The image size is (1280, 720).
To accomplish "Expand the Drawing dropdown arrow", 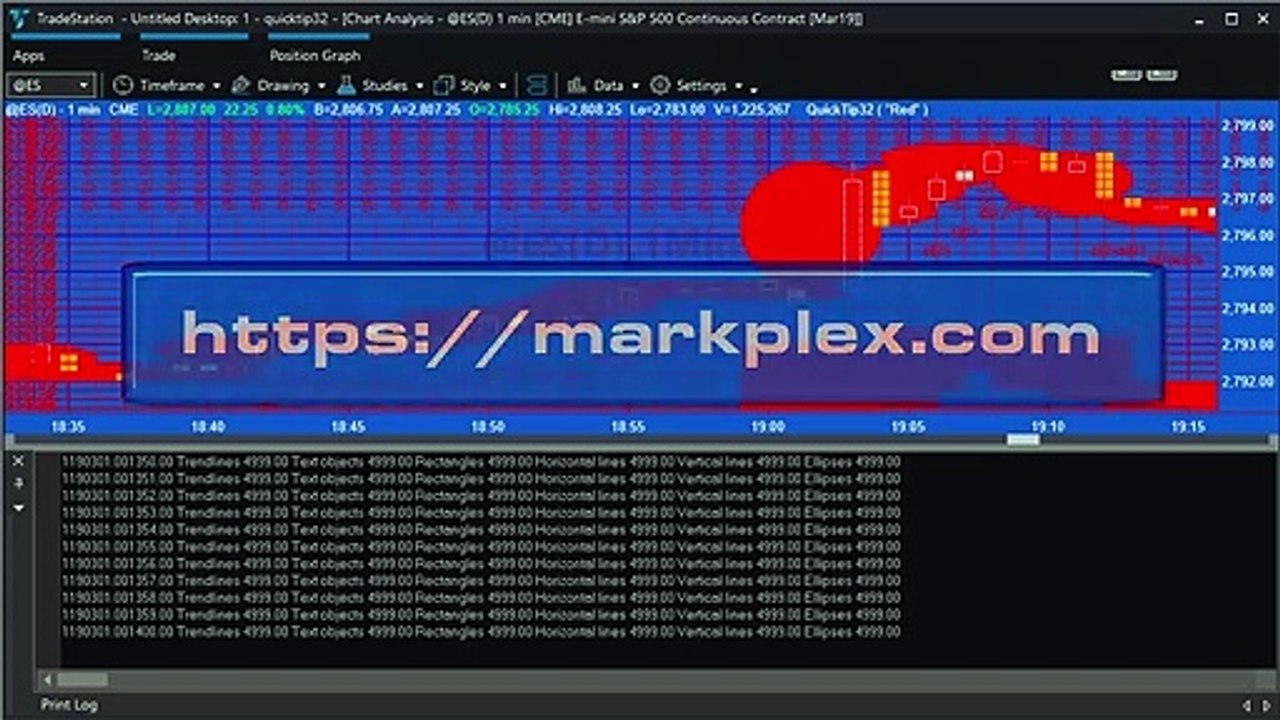I will (321, 86).
